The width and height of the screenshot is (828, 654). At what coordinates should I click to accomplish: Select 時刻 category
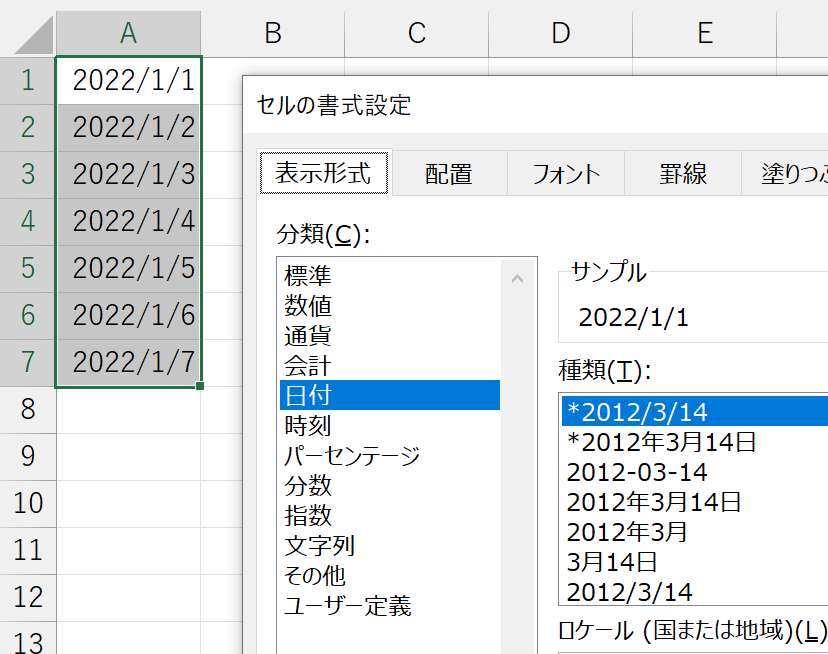tap(390, 425)
